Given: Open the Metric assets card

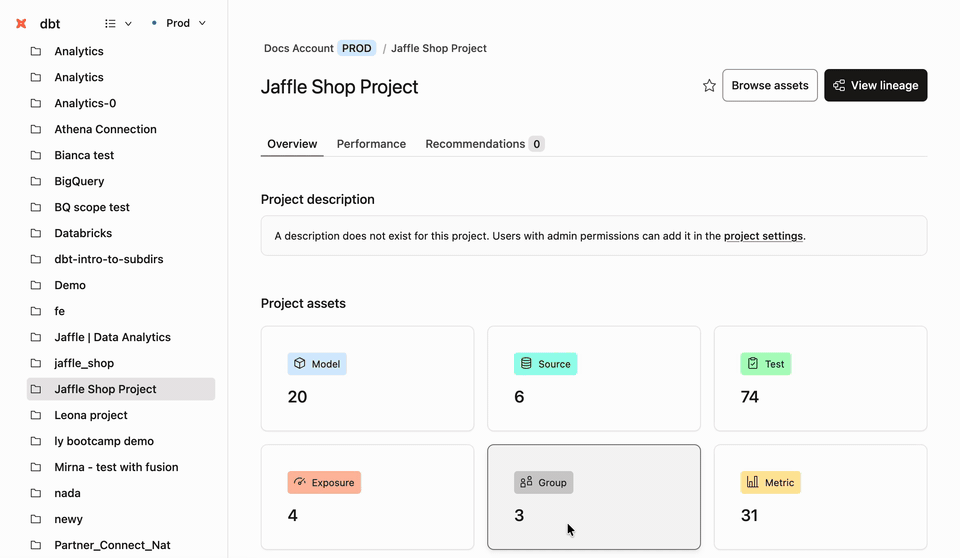Looking at the screenshot, I should 820,497.
